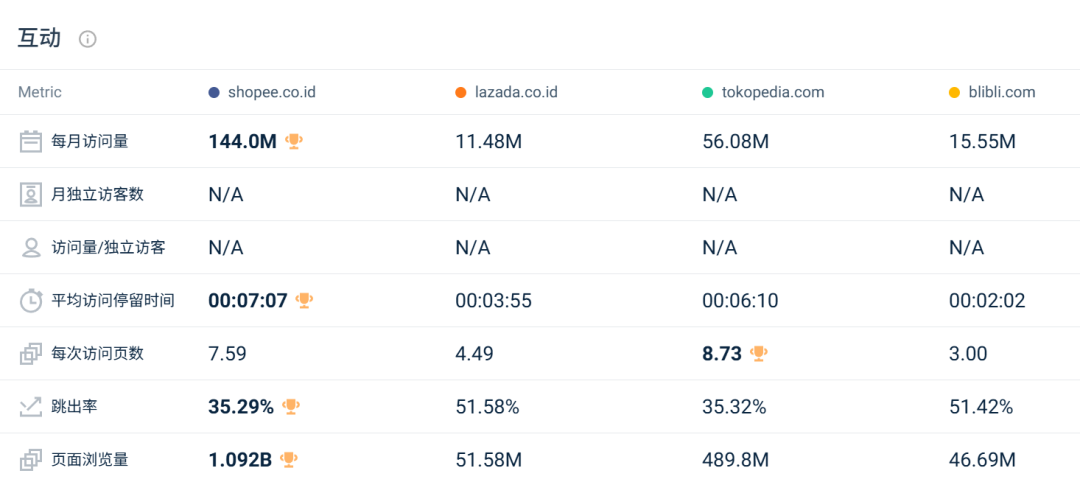Click the stacked pages icon for 每次访问页数
Image resolution: width=1080 pixels, height=482 pixels.
[31, 353]
